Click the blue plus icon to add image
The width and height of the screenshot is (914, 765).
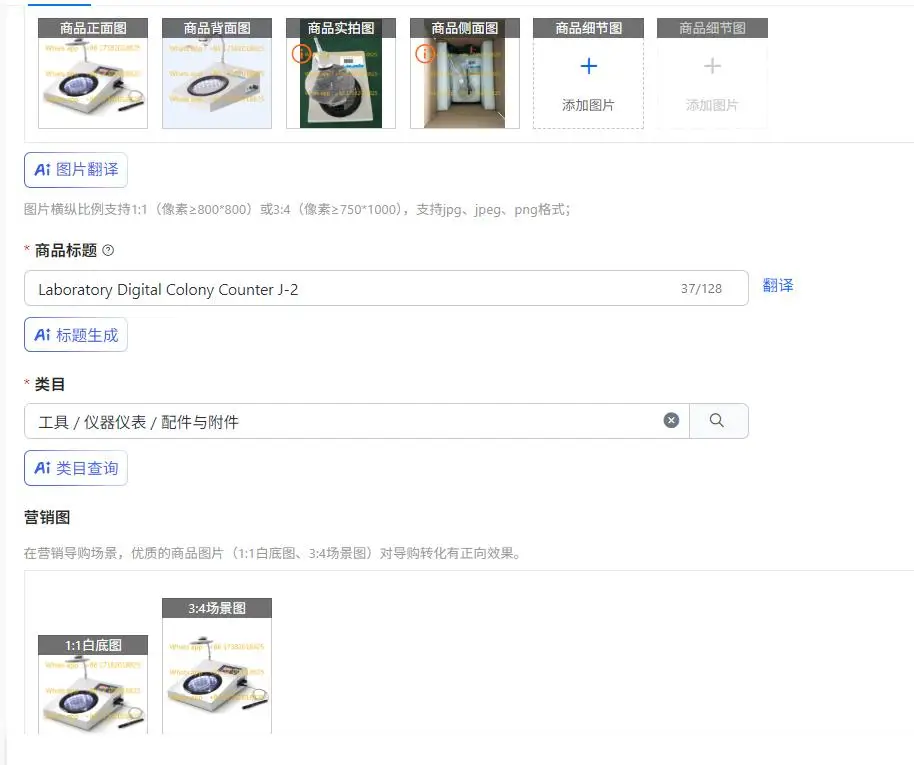click(x=589, y=66)
